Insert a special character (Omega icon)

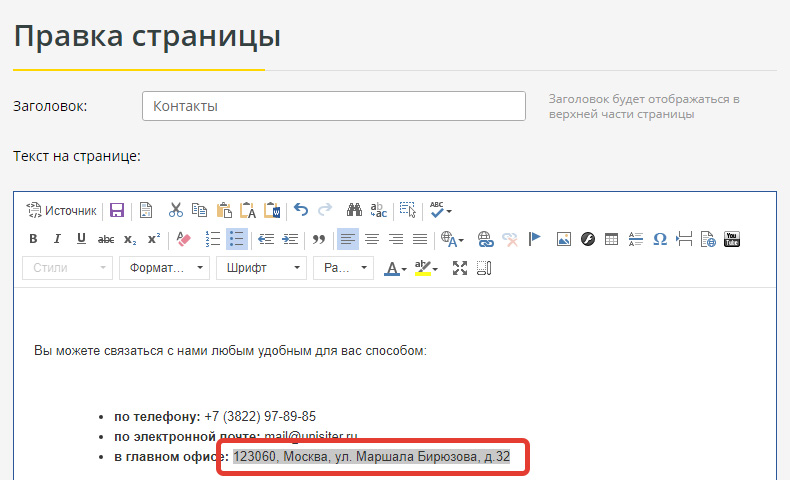click(x=660, y=239)
